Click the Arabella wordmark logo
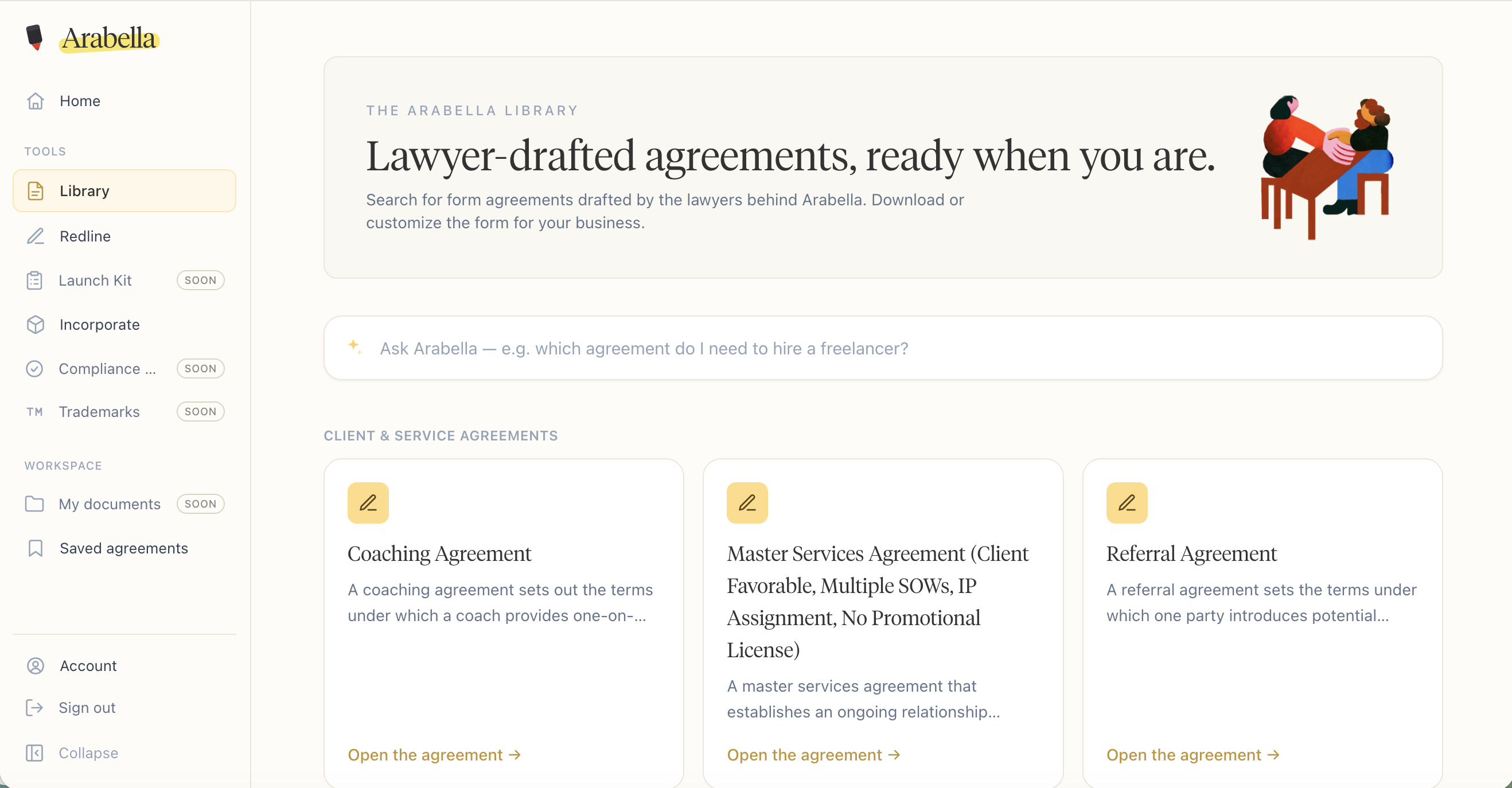 coord(109,38)
